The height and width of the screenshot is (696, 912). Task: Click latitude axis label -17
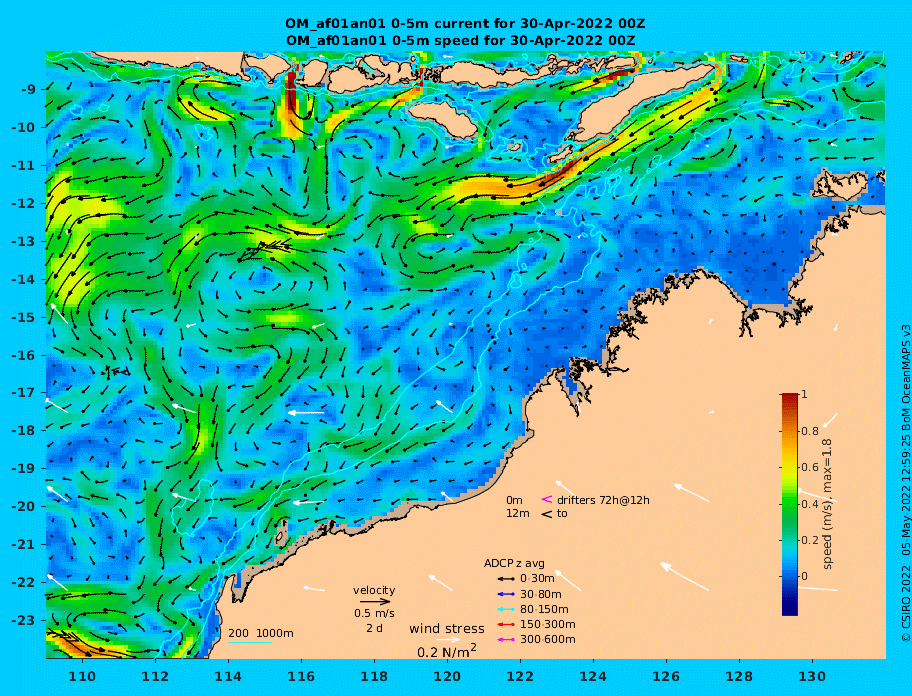pos(24,393)
